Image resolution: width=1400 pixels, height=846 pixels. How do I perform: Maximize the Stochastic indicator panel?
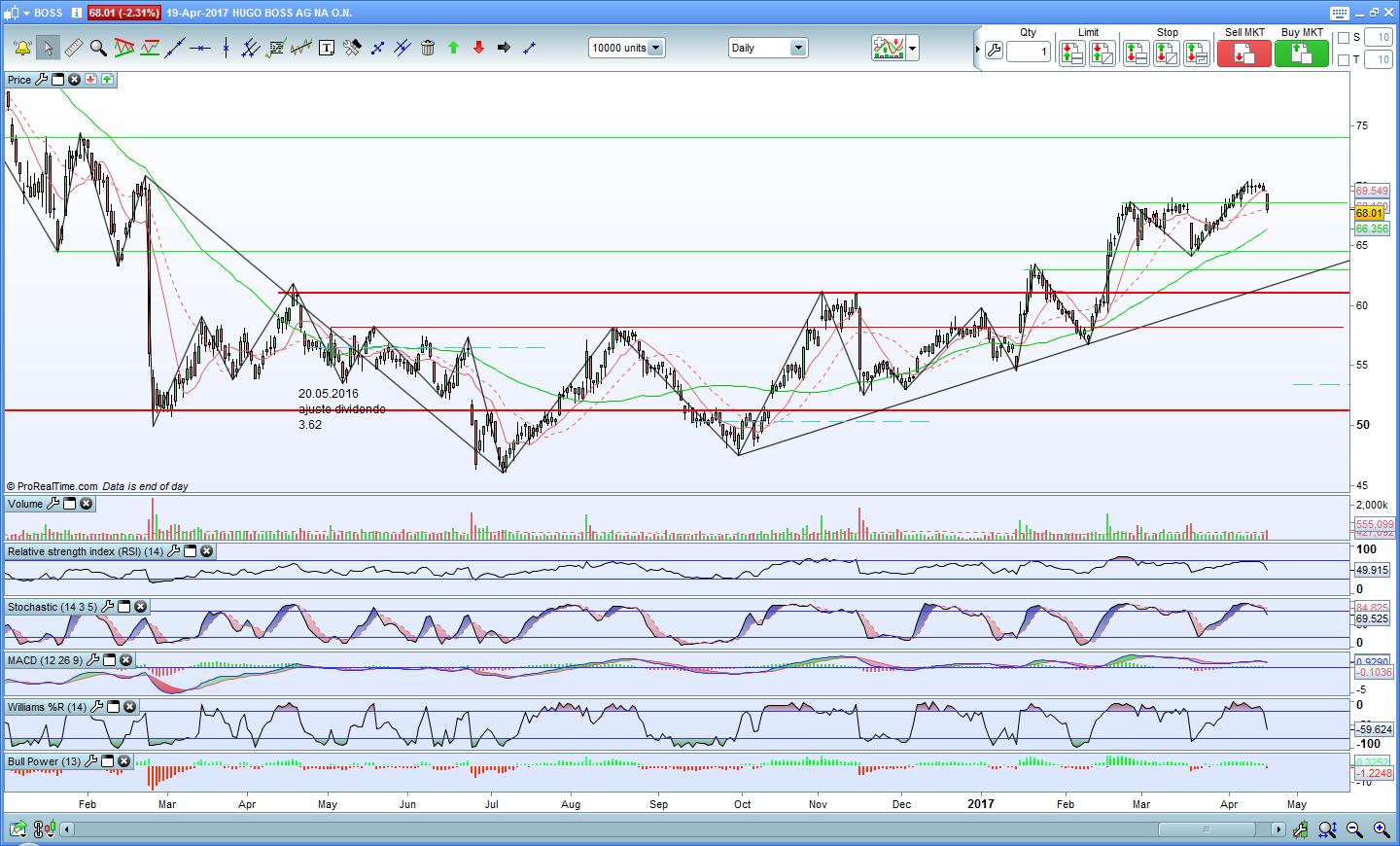click(x=124, y=607)
